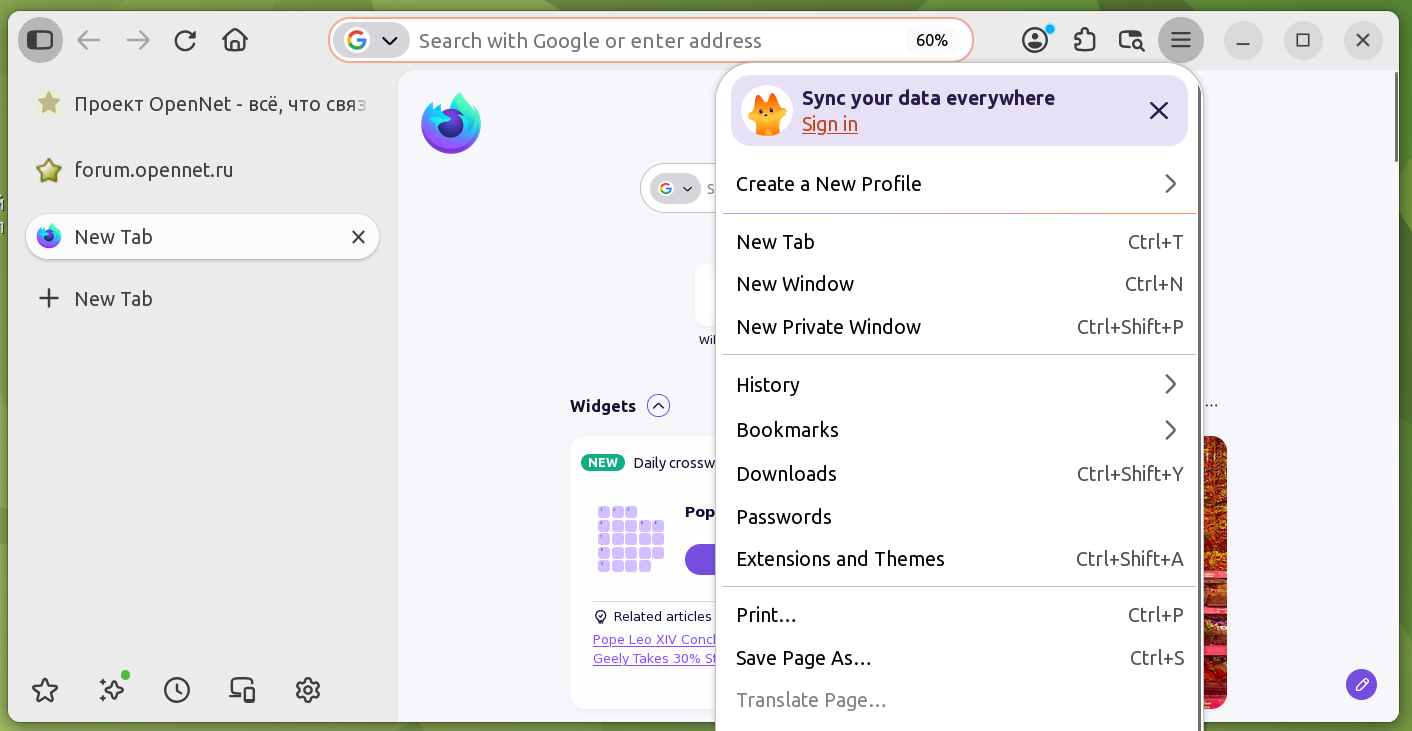Show the history clock in the sidebar

177,690
